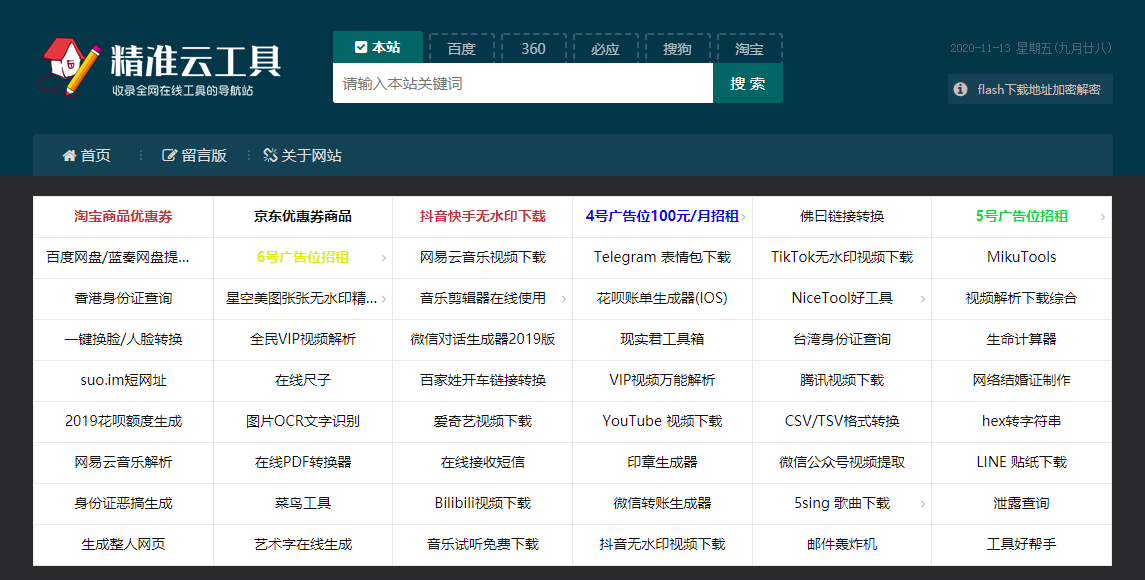Expand the arrow beside 星空美图张张无水印精
Viewport: 1145px width, 580px height.
pos(384,299)
